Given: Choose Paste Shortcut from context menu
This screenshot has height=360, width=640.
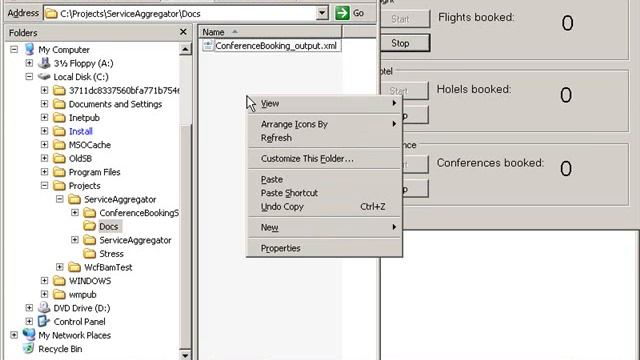Looking at the screenshot, I should coord(324,193).
